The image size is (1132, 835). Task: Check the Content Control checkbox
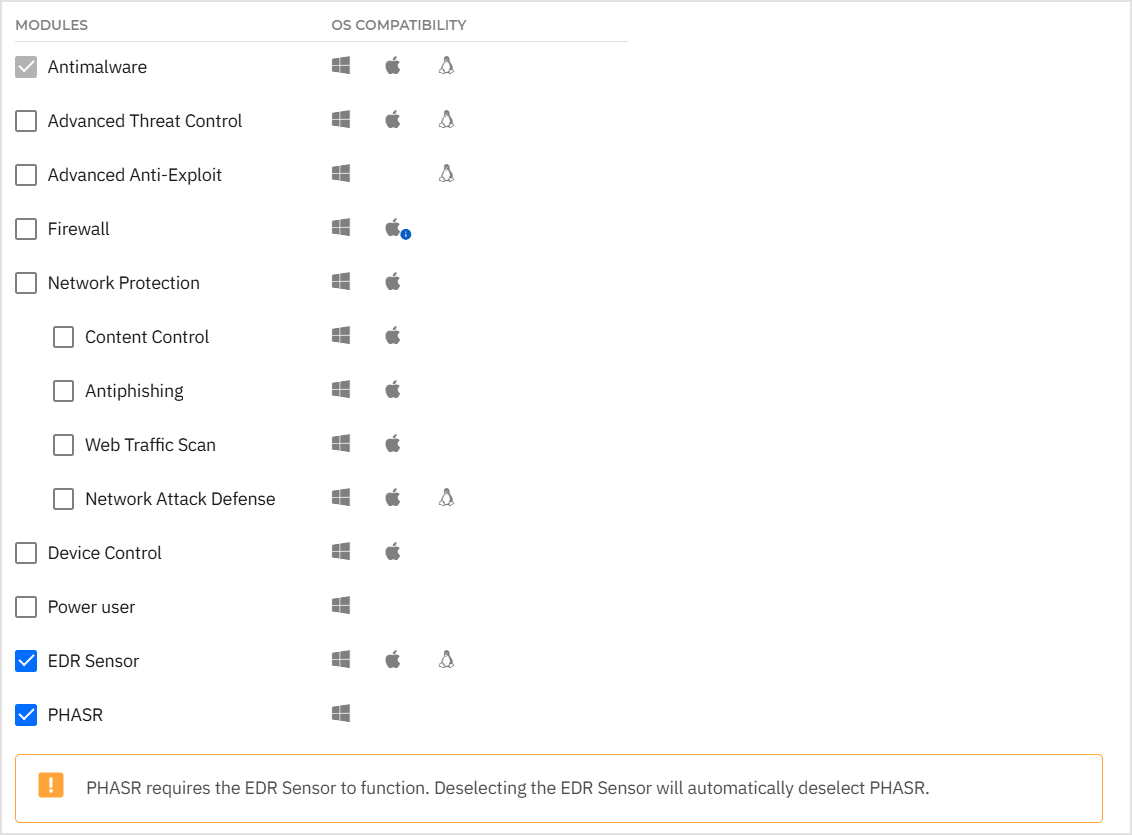click(63, 336)
